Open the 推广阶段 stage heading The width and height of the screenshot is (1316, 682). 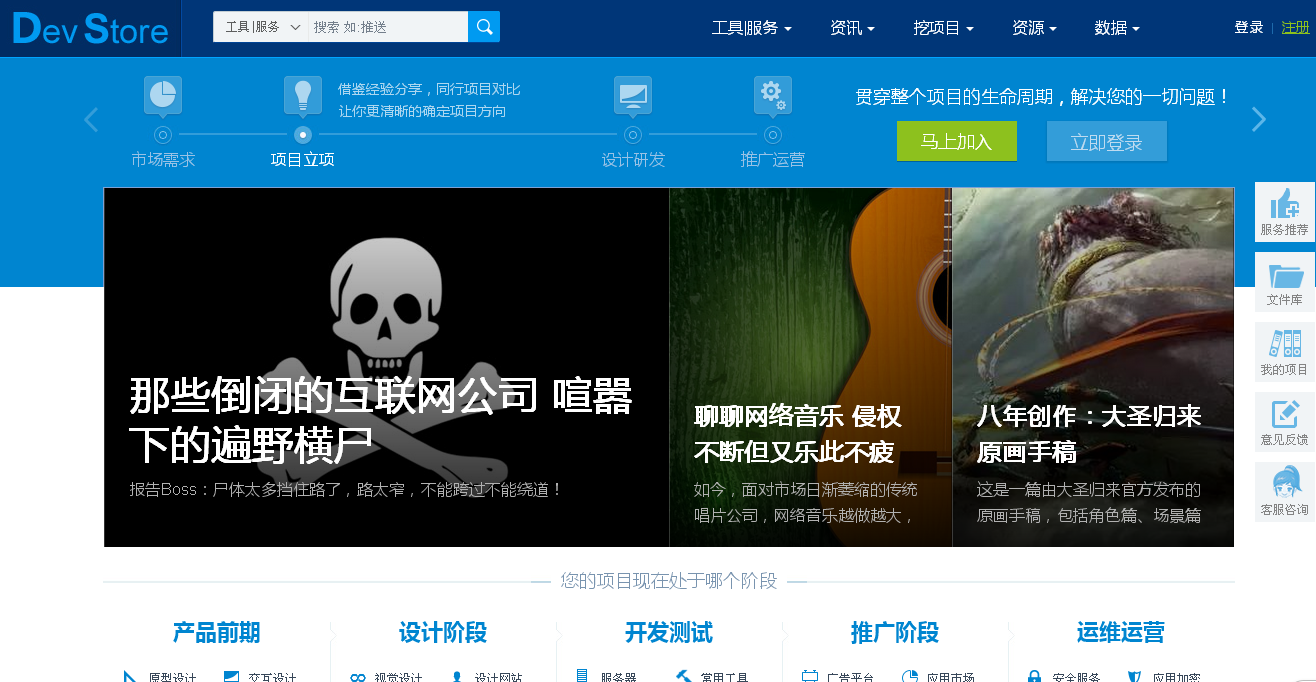[895, 633]
